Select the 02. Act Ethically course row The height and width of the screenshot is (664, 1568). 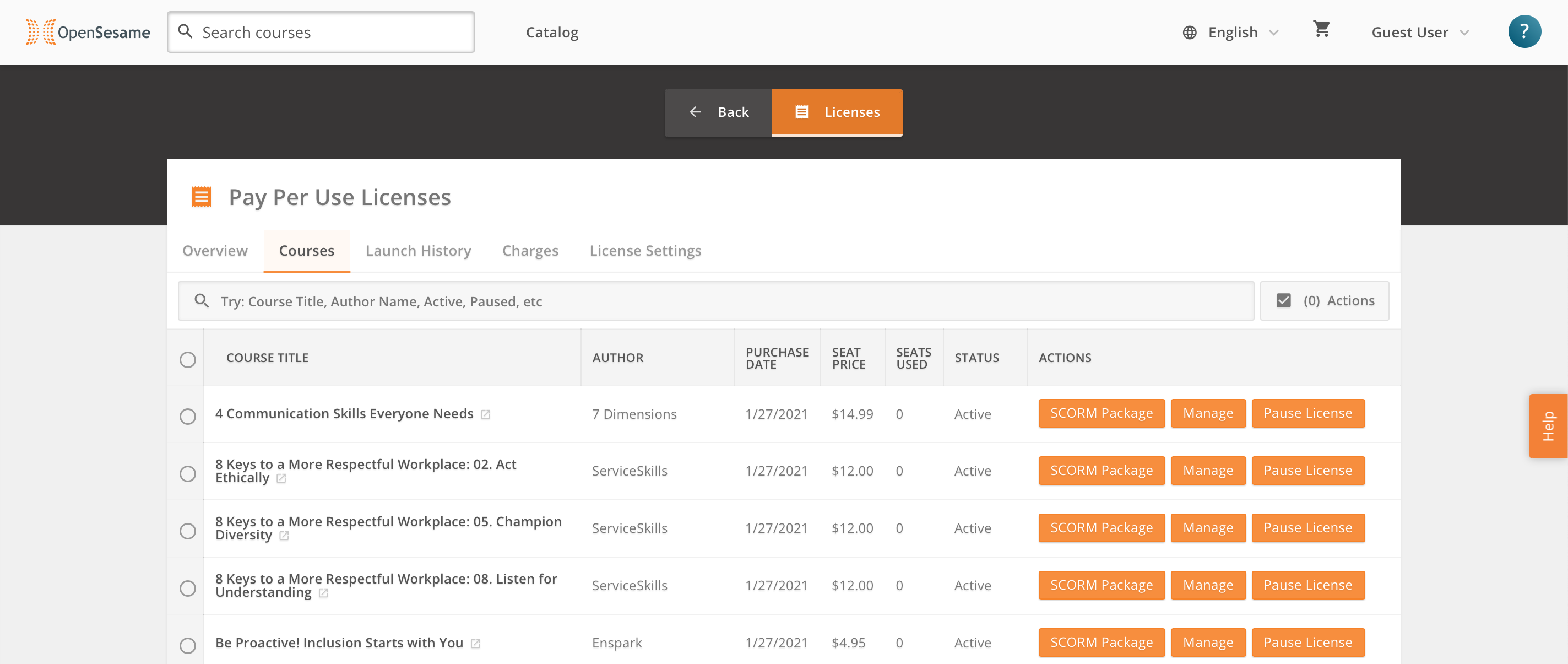187,474
